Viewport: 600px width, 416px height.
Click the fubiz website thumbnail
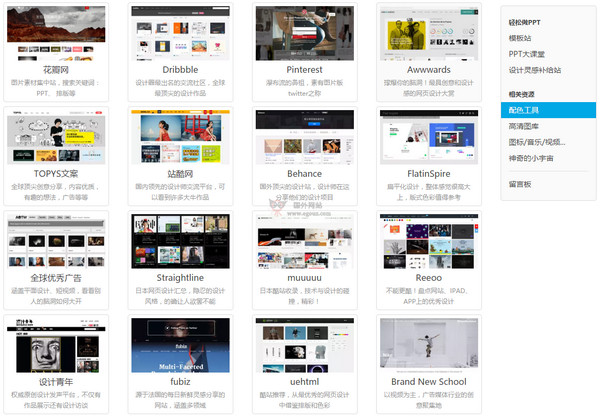pos(180,346)
